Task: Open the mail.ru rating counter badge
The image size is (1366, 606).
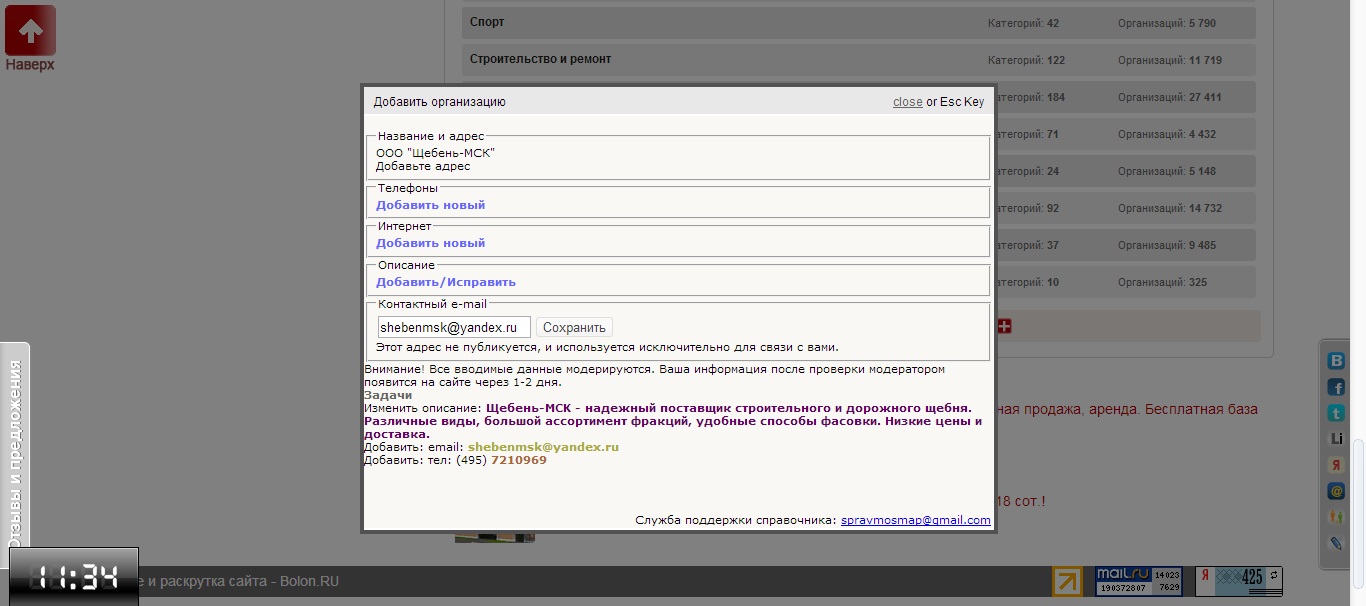Action: 1138,581
